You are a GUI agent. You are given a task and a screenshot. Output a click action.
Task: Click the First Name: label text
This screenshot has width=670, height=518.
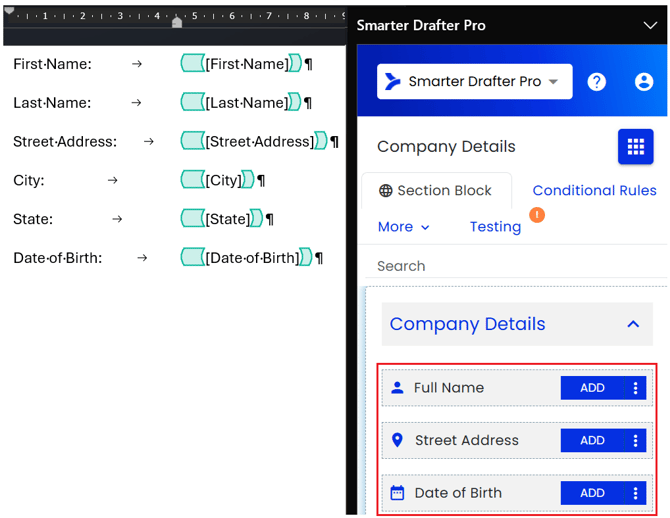pyautogui.click(x=53, y=64)
